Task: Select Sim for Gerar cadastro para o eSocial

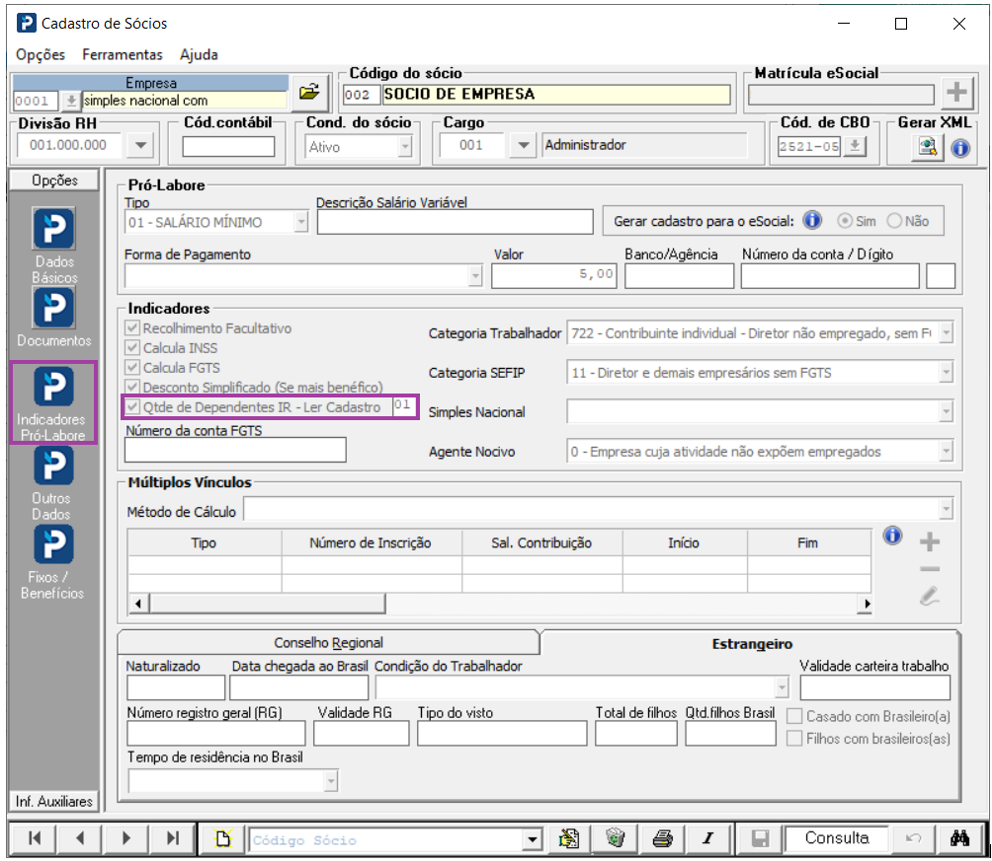Action: point(844,221)
